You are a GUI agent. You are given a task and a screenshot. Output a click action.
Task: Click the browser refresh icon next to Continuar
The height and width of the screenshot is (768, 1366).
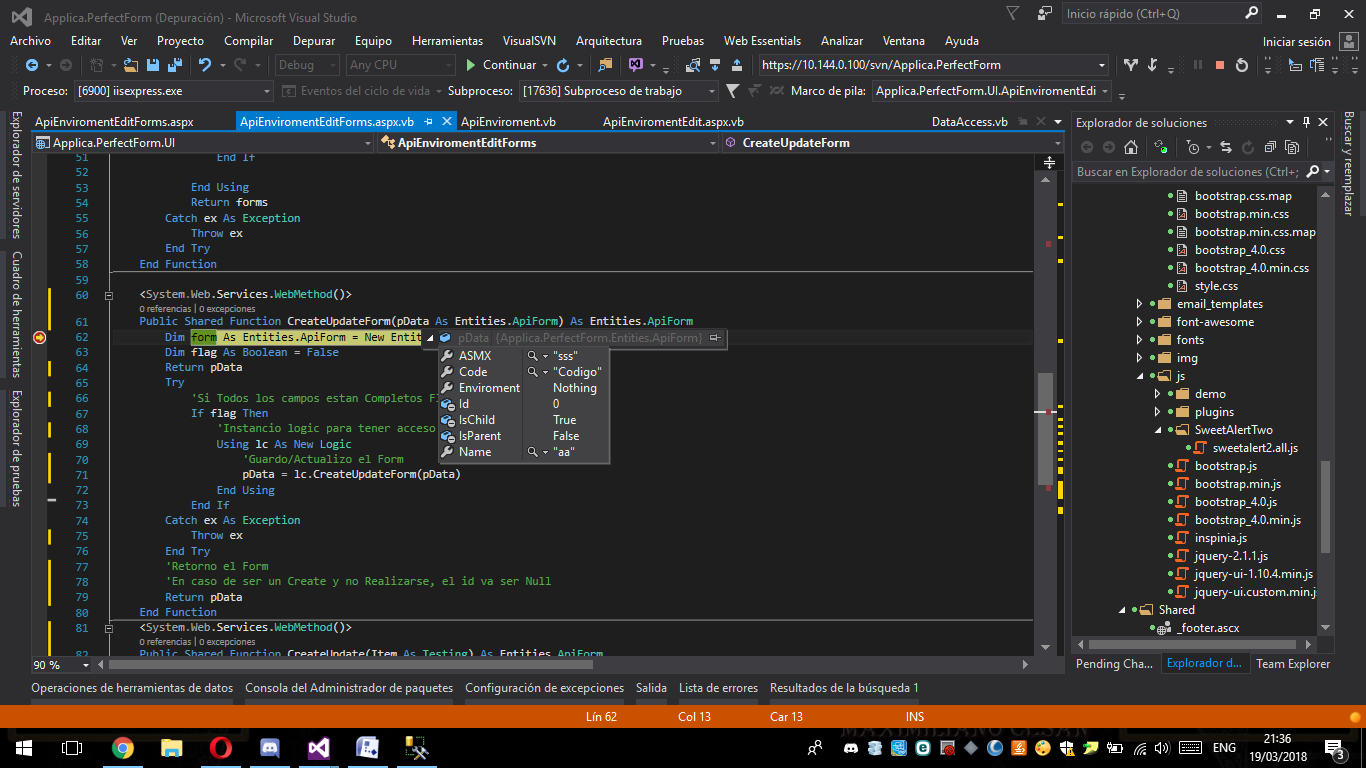click(x=563, y=65)
